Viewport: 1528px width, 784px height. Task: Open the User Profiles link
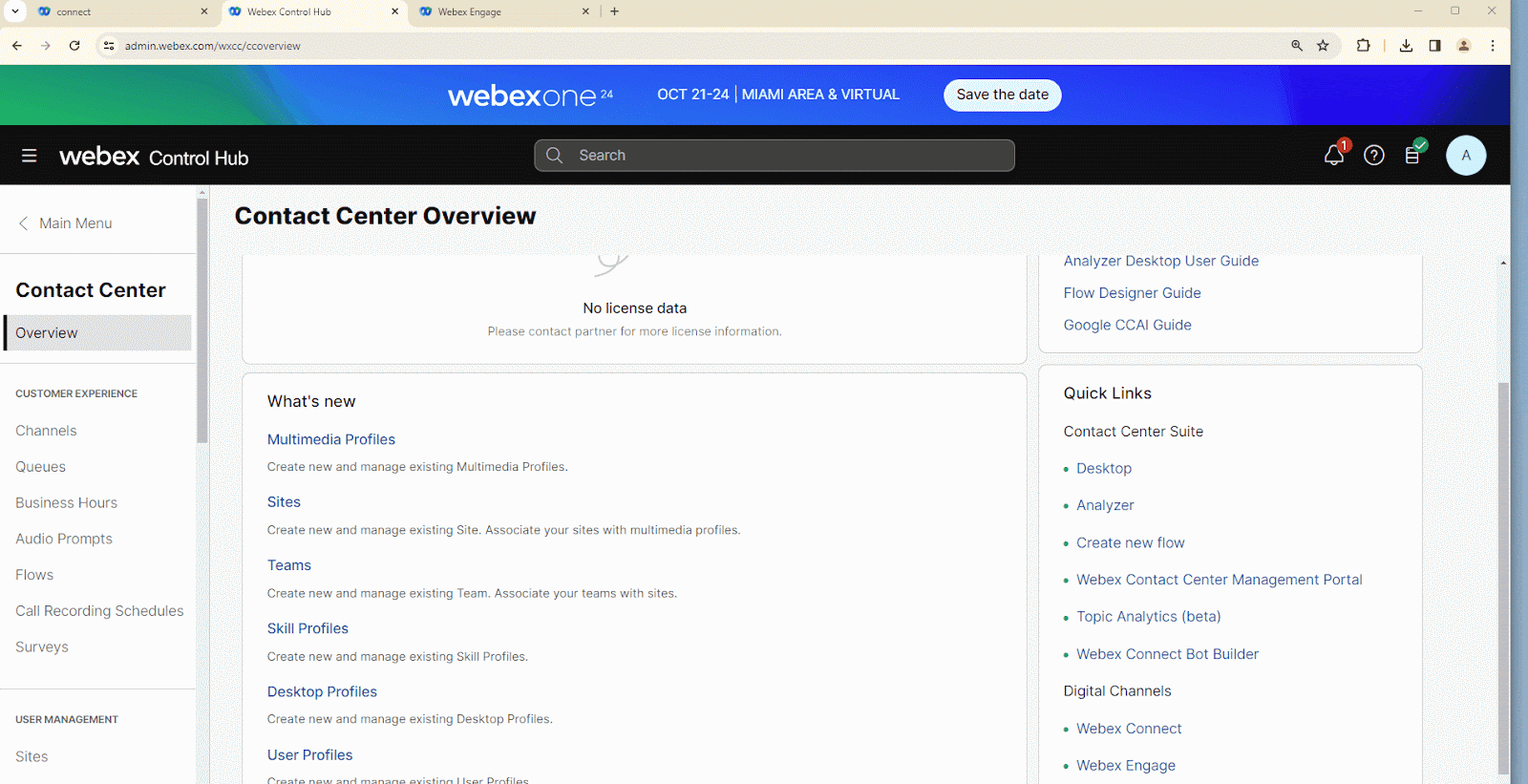click(x=309, y=754)
